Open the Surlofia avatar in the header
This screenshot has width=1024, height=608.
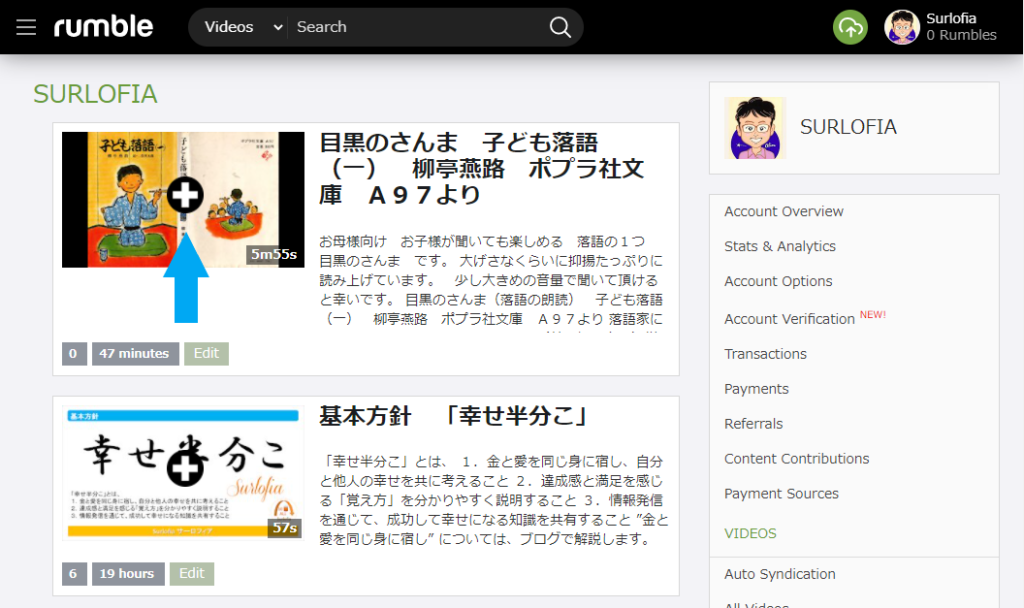(x=901, y=27)
